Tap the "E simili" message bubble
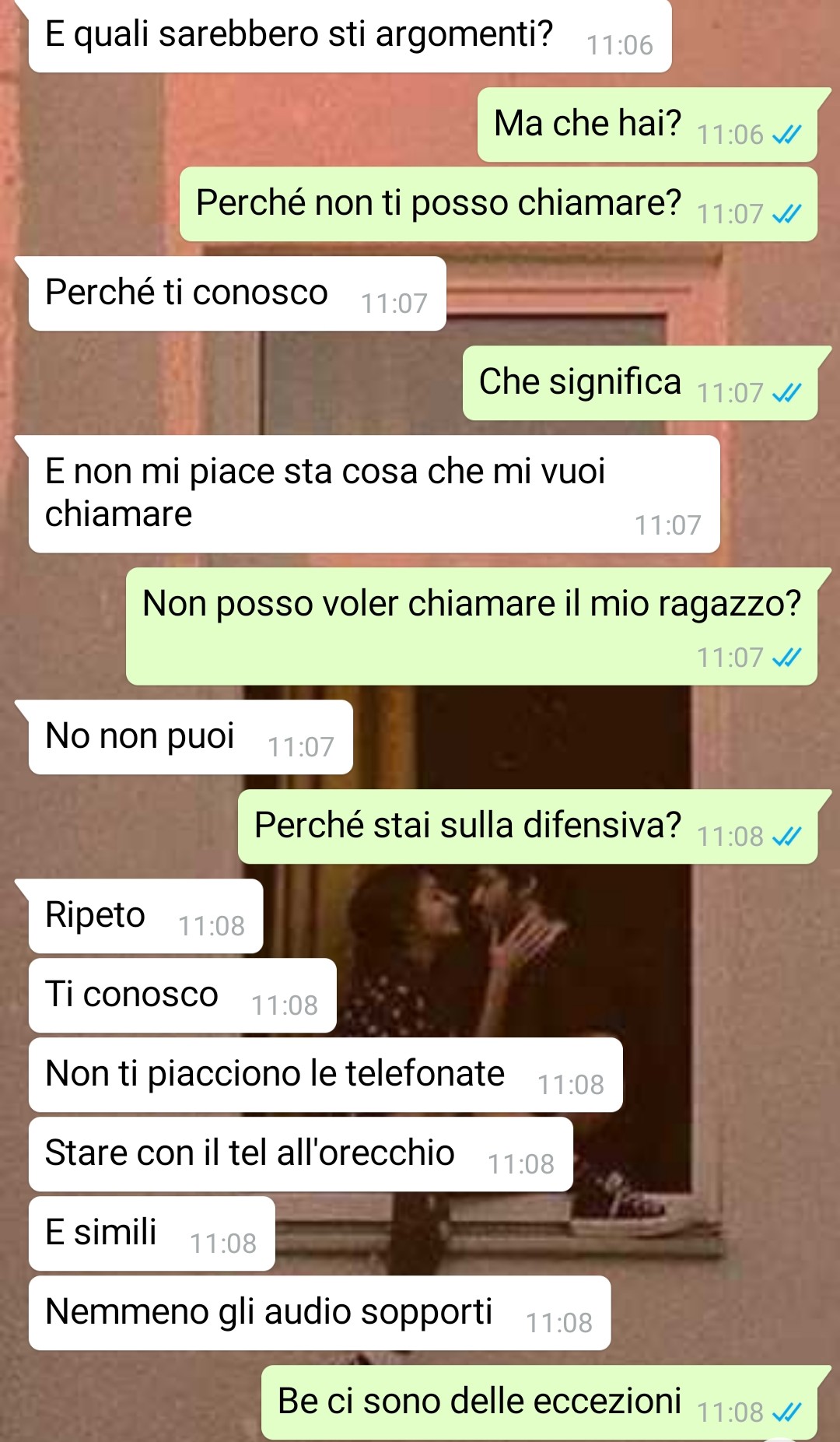Image resolution: width=840 pixels, height=1442 pixels. [152, 1233]
